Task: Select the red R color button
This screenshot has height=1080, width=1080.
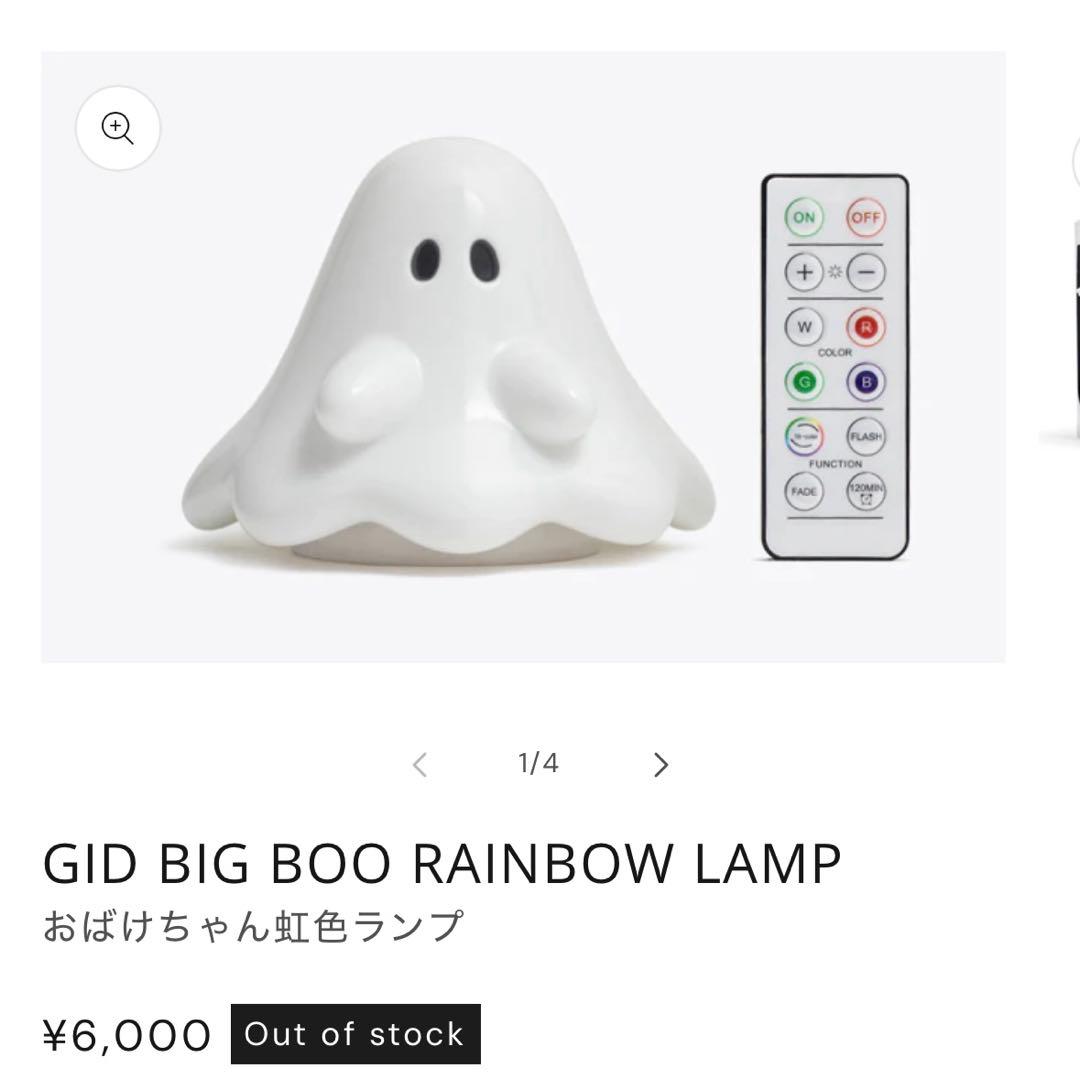Action: coord(866,327)
